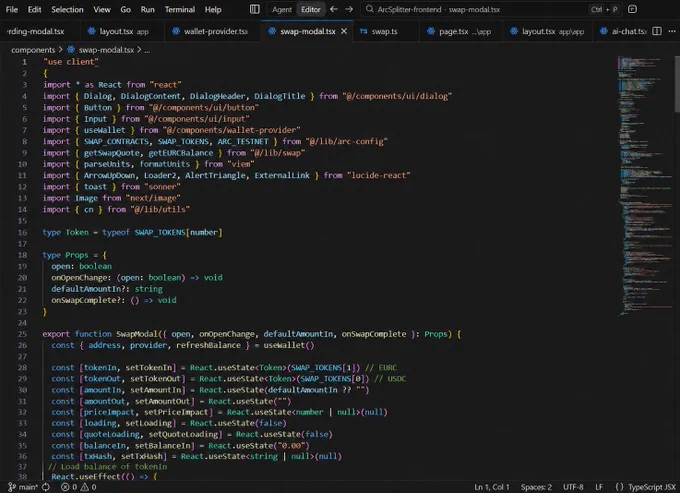Click the LF end-of-line indicator
Image resolution: width=680 pixels, height=493 pixels.
click(599, 487)
